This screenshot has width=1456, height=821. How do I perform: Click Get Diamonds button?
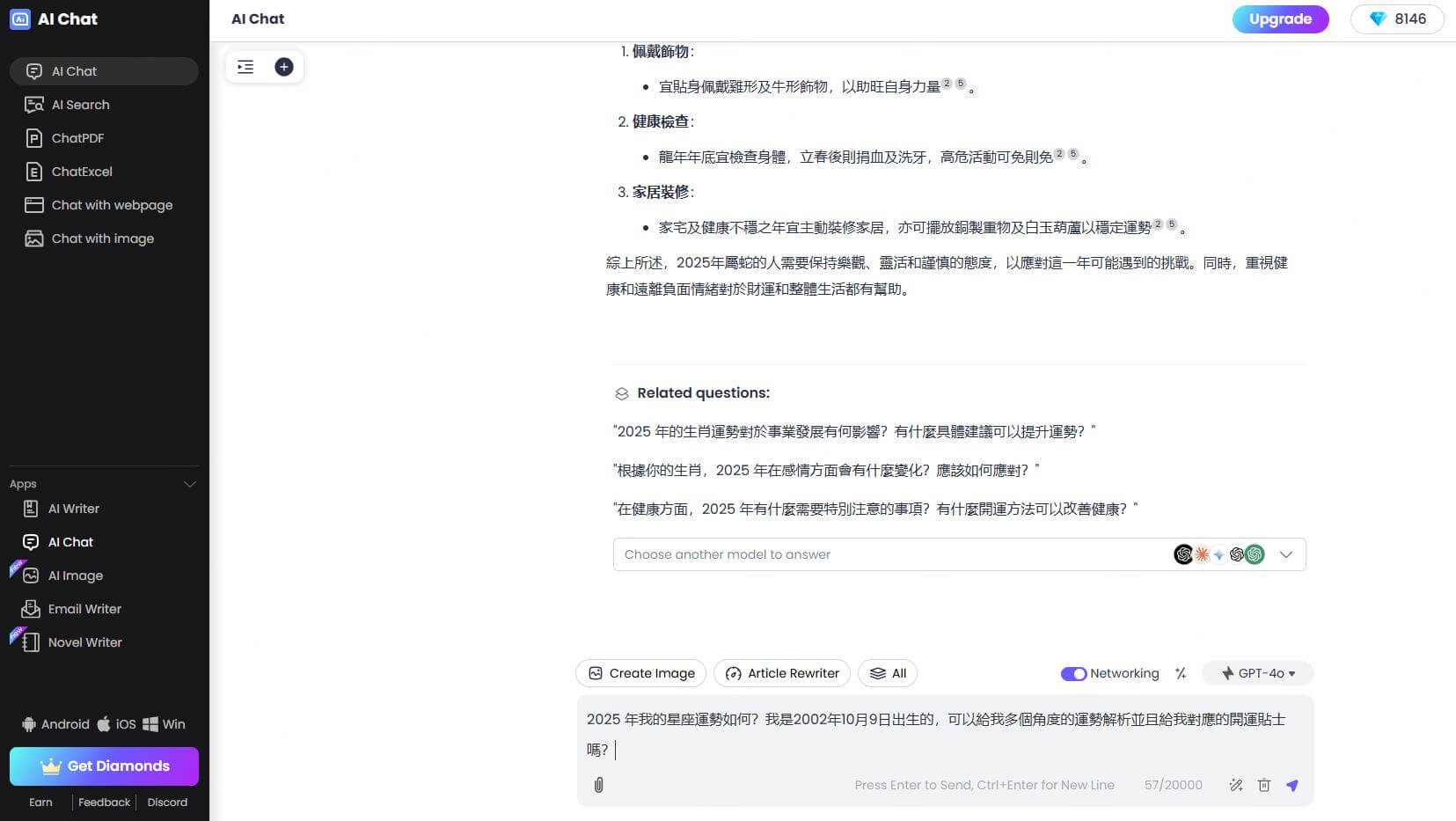pos(104,766)
